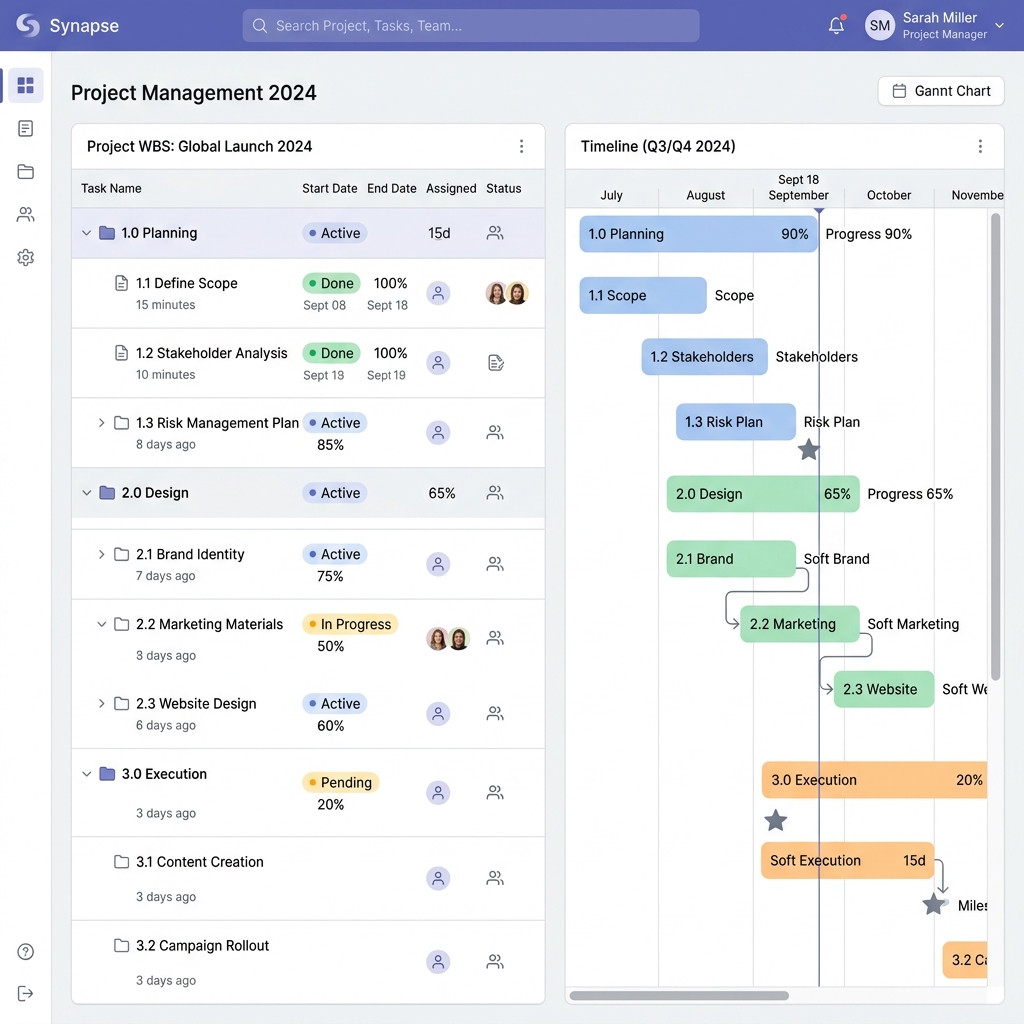This screenshot has height=1024, width=1024.
Task: Click the Search Project, Tasks, Team field
Action: tap(471, 25)
